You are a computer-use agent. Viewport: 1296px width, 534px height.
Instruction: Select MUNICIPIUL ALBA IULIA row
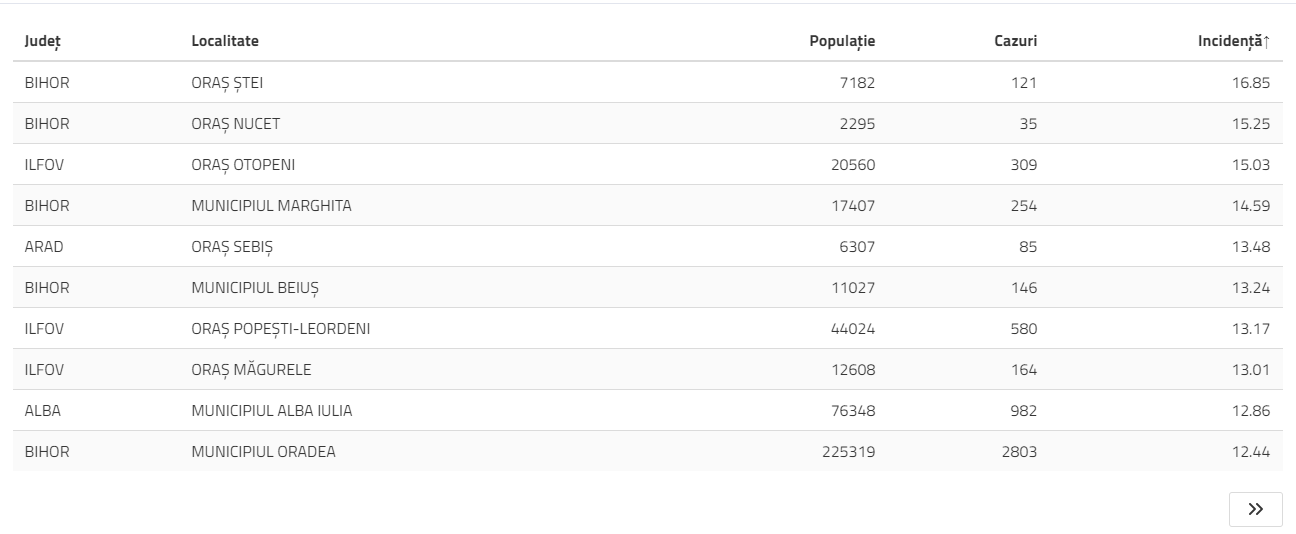[x=271, y=411]
